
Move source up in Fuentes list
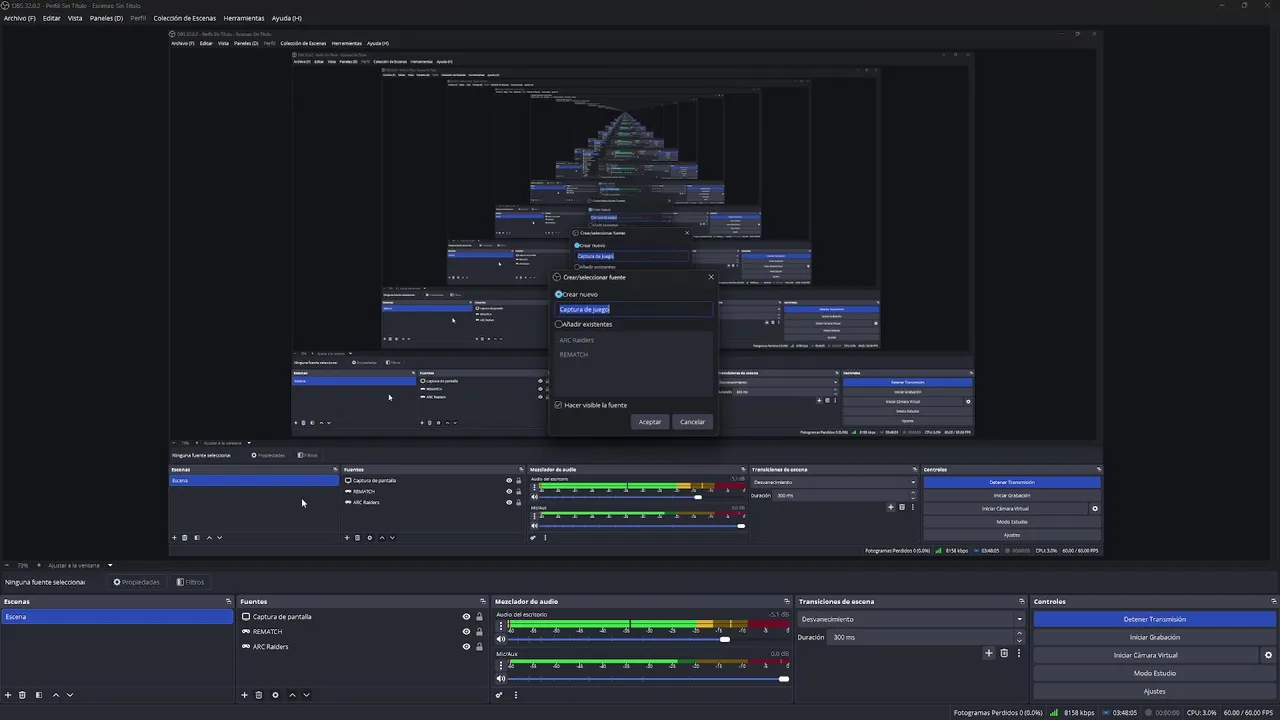[292, 695]
